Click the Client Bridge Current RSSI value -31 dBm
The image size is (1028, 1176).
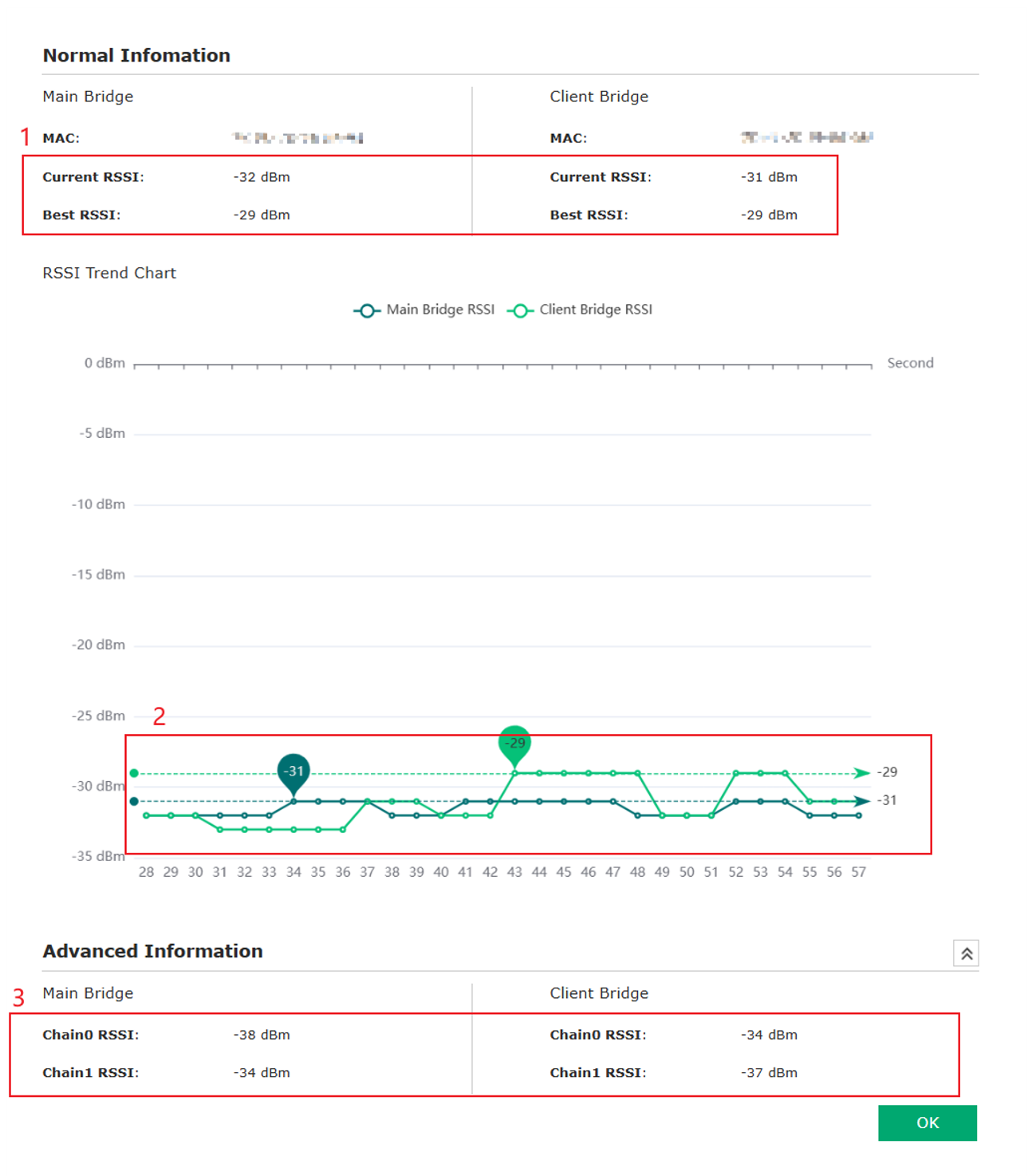(x=769, y=177)
